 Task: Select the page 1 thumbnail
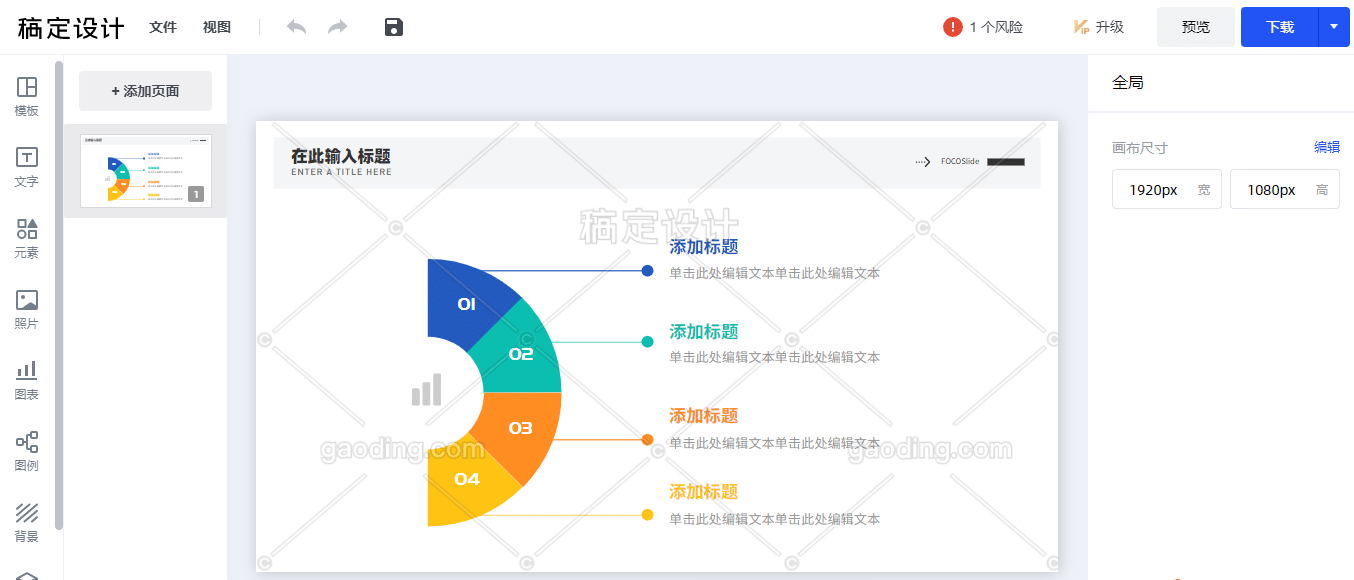point(145,170)
